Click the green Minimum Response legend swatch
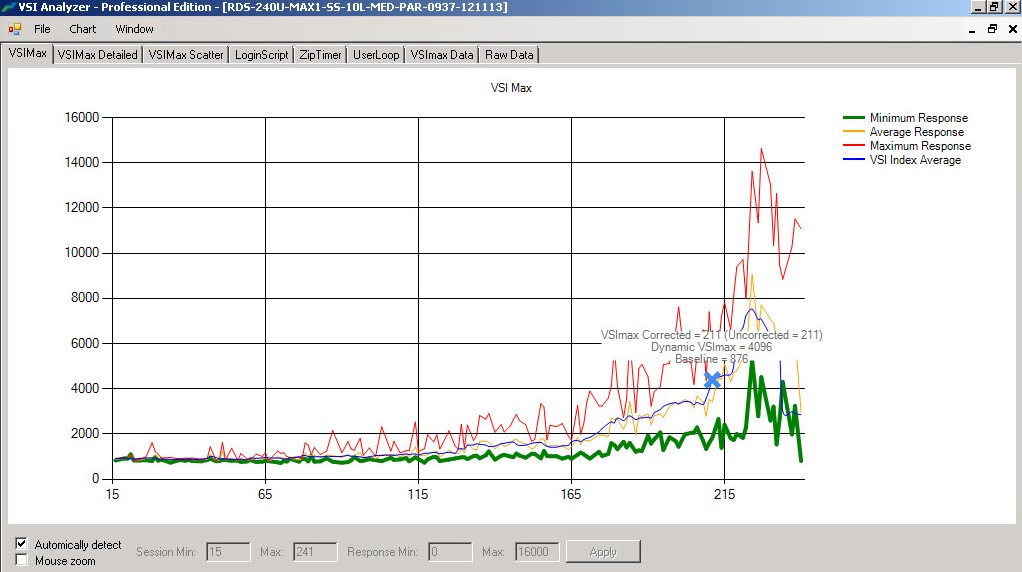The height and width of the screenshot is (572, 1022). pyautogui.click(x=854, y=118)
